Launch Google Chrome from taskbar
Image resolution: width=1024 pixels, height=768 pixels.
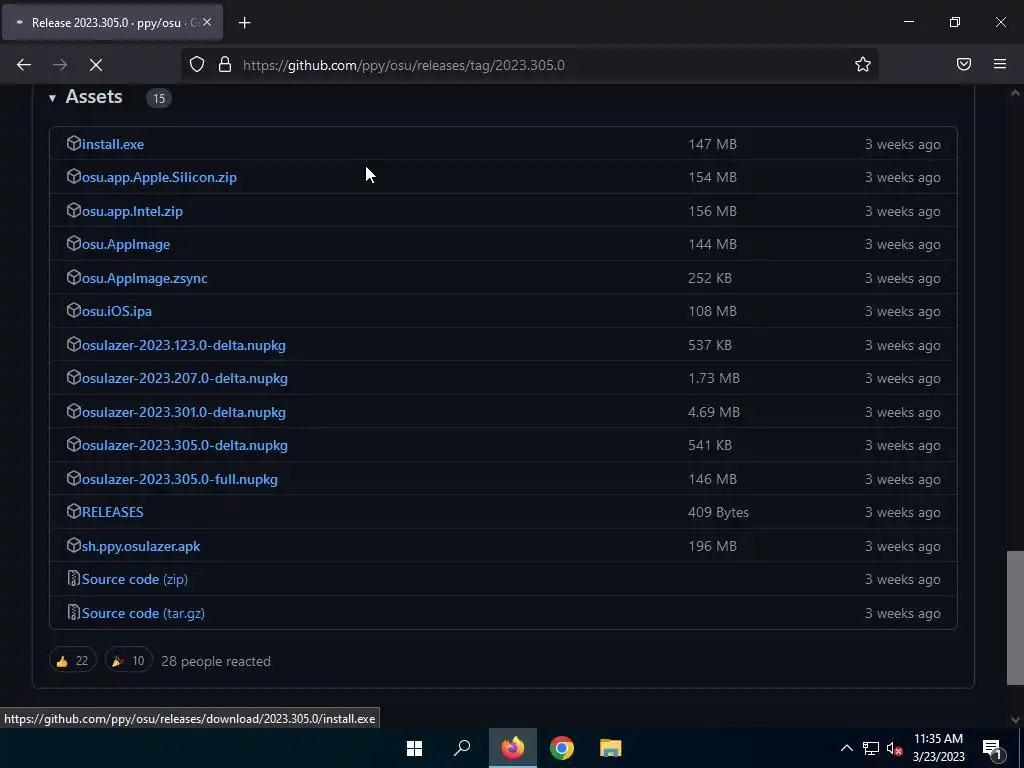pyautogui.click(x=562, y=748)
